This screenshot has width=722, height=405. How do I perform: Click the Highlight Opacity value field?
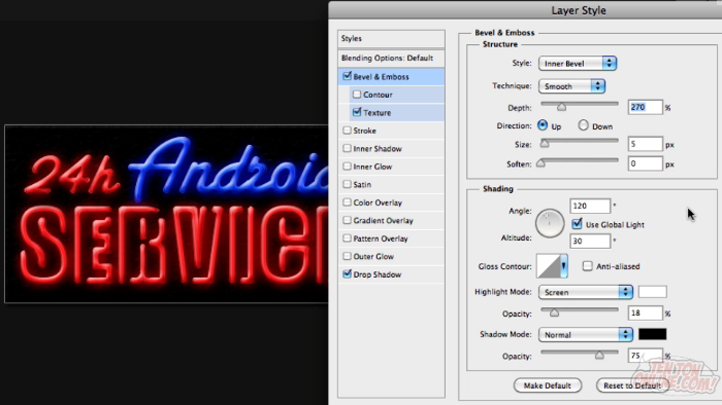click(x=645, y=313)
